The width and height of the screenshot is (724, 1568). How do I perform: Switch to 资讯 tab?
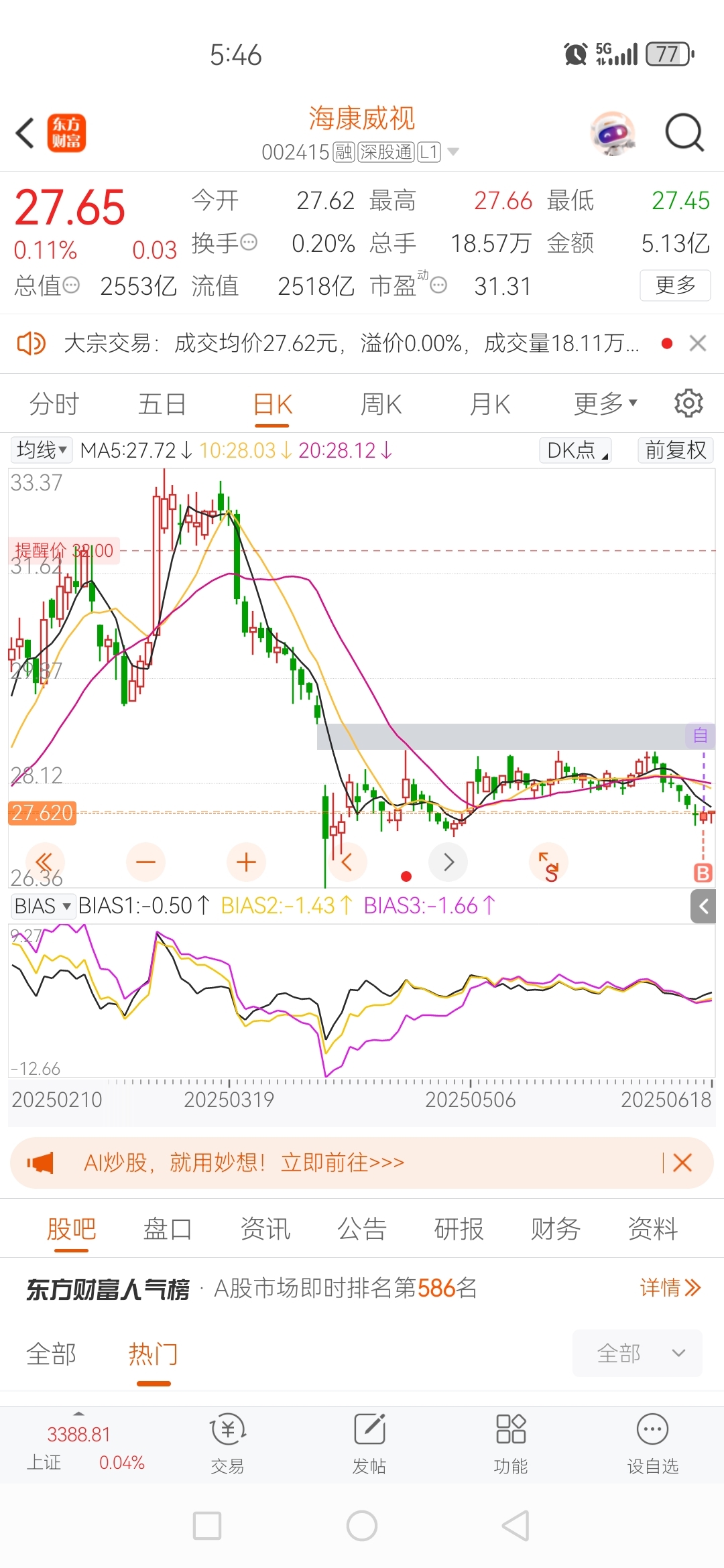point(265,1229)
